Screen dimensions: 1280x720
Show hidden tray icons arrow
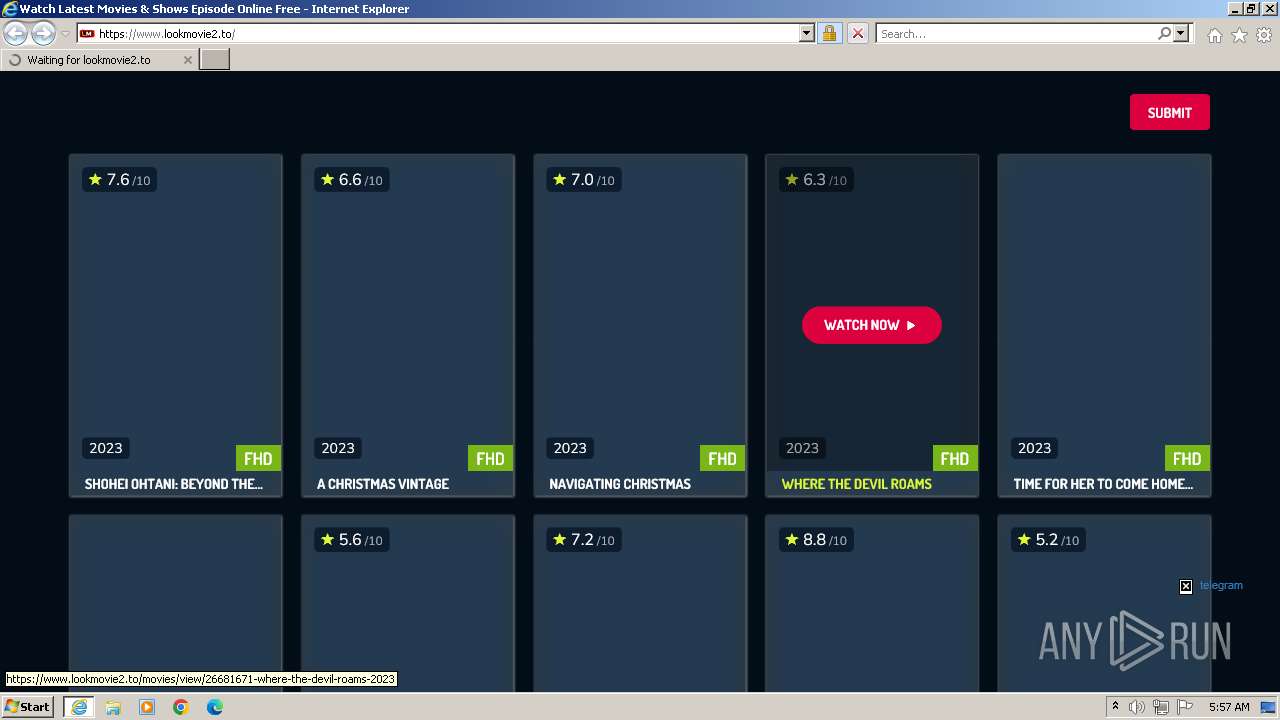tap(1115, 707)
